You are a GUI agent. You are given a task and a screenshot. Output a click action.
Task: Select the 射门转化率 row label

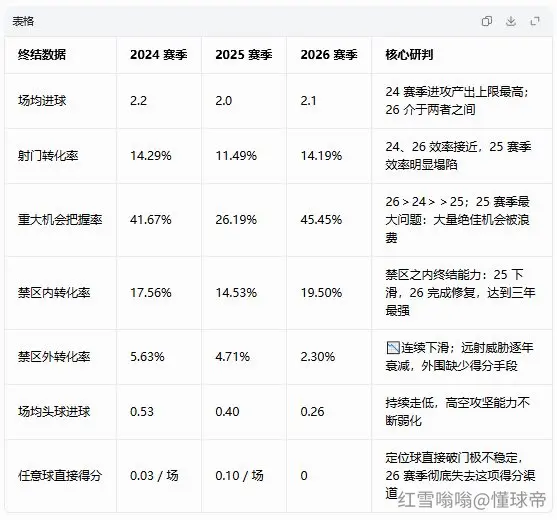[48, 156]
